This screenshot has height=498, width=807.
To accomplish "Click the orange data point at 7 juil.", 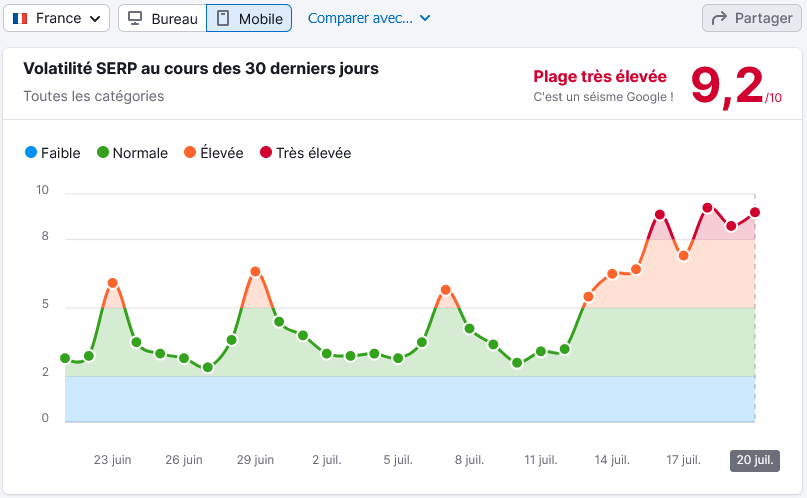I will tap(446, 290).
